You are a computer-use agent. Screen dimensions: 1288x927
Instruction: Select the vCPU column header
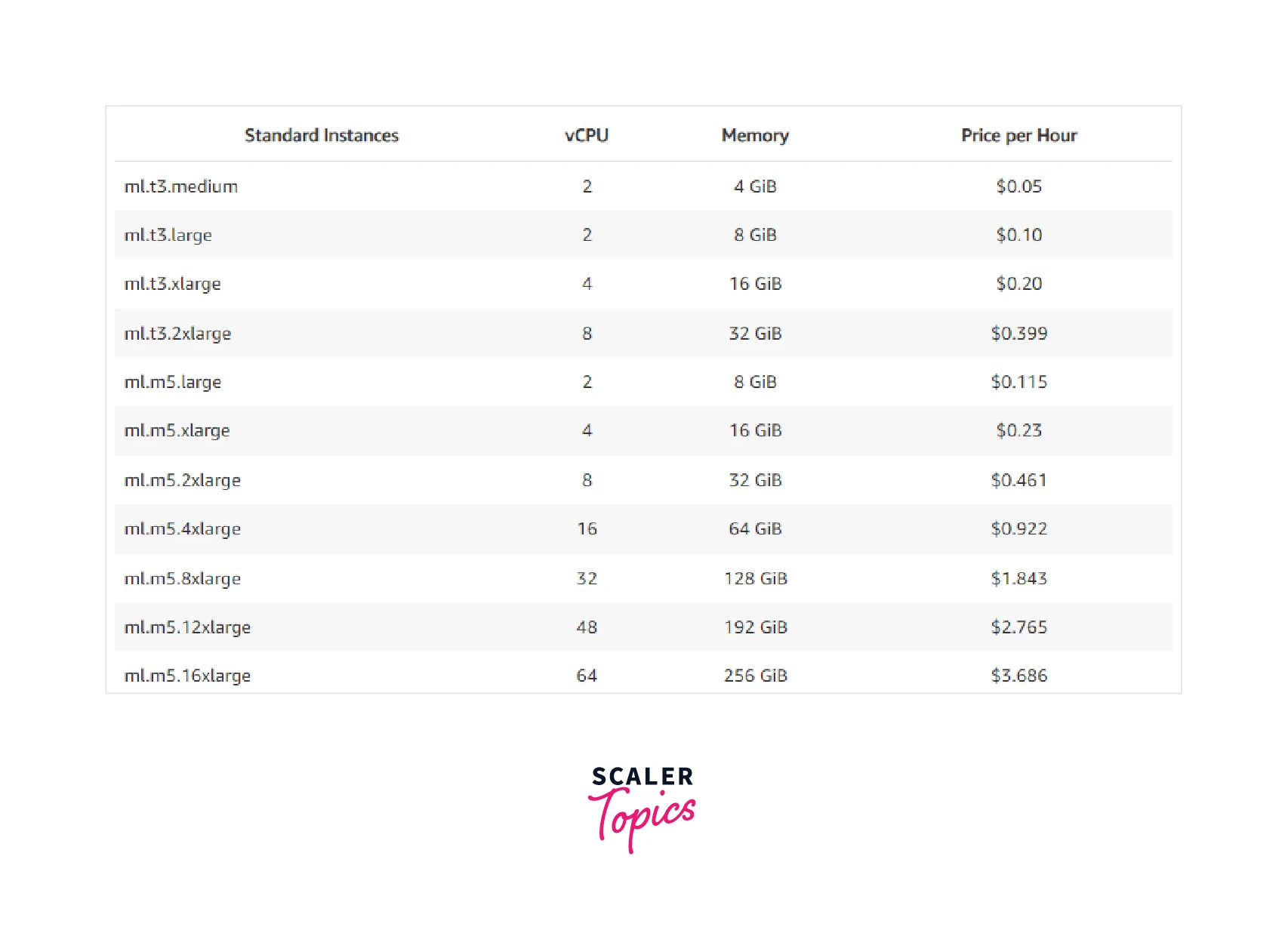pos(587,135)
